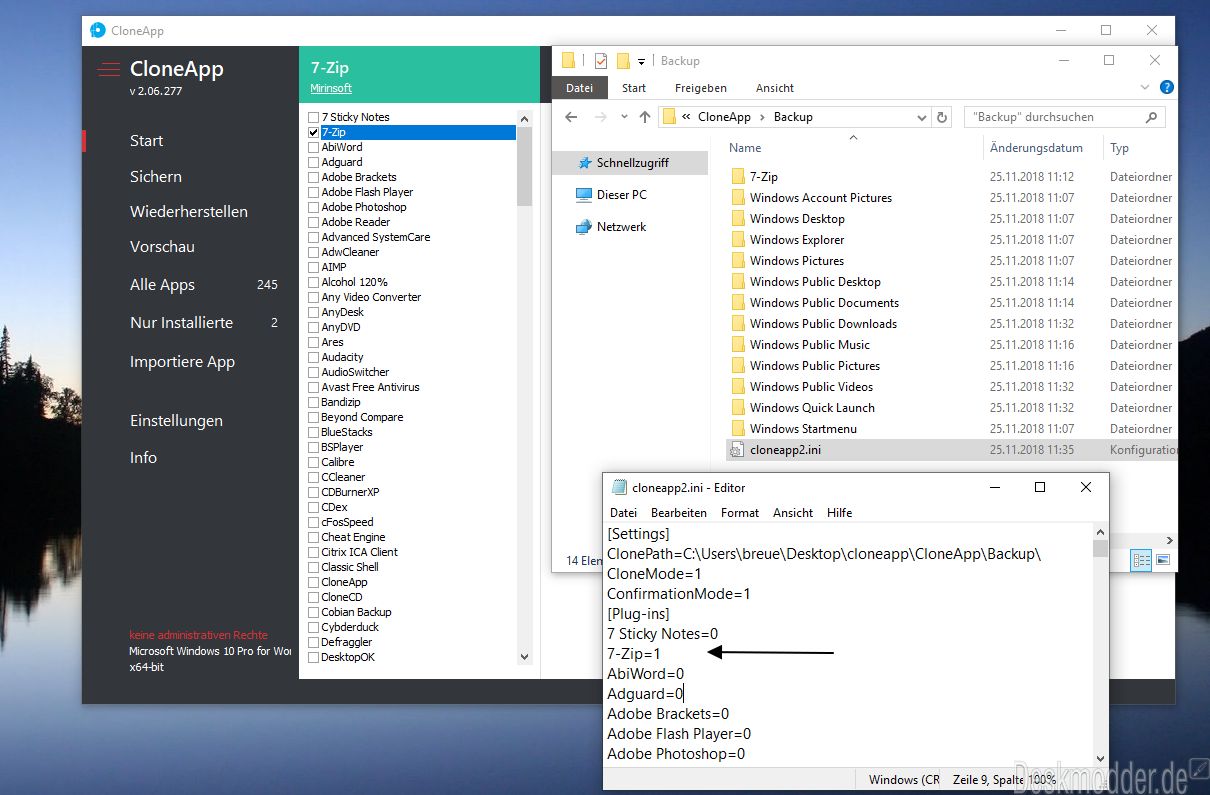This screenshot has width=1210, height=795.
Task: Open the recent locations dropdown arrow in Explorer
Action: click(x=624, y=117)
